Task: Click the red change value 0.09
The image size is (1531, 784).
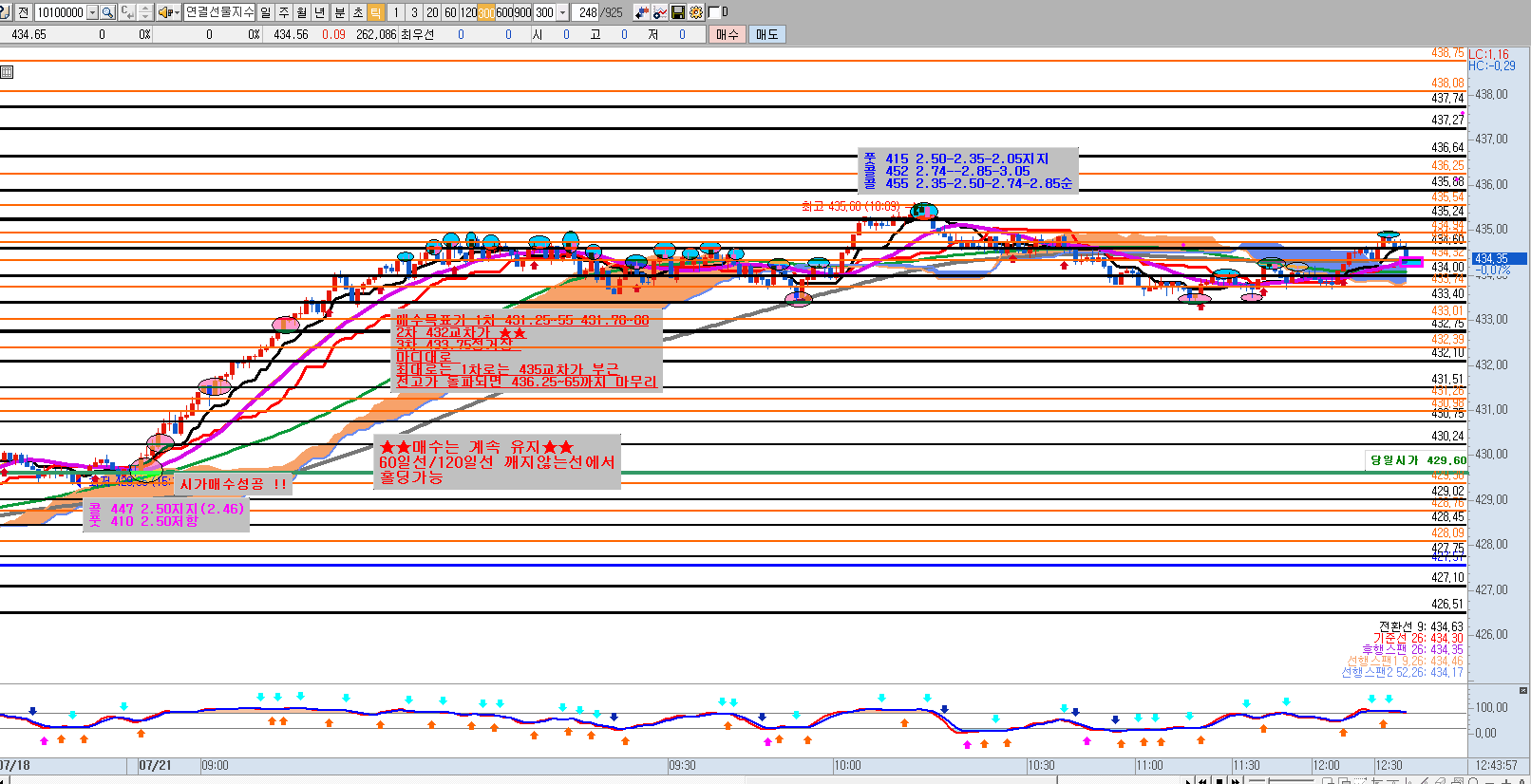Action: pyautogui.click(x=333, y=34)
